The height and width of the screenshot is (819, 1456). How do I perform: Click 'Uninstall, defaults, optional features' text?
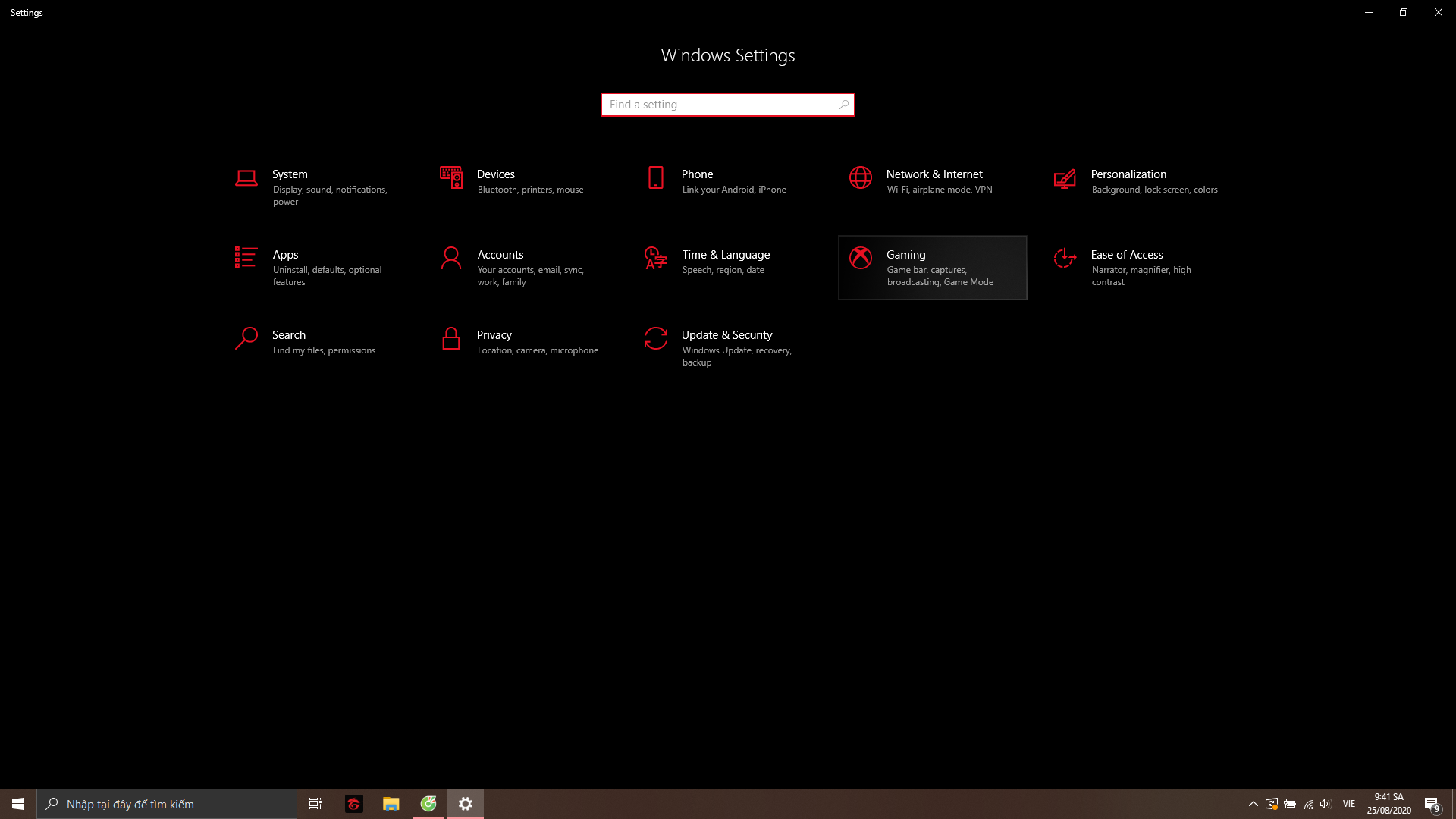(328, 276)
